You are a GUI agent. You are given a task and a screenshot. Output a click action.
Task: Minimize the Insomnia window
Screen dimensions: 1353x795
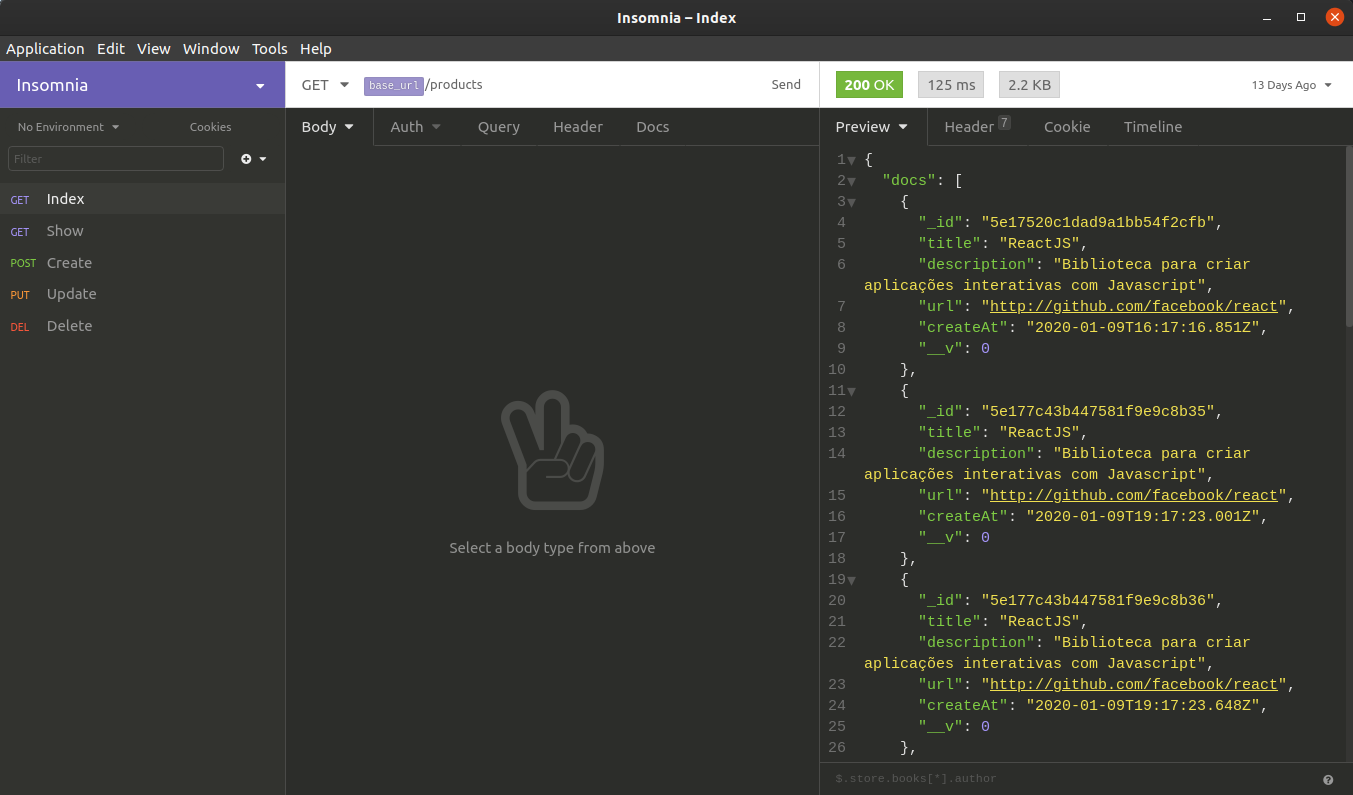1269,17
